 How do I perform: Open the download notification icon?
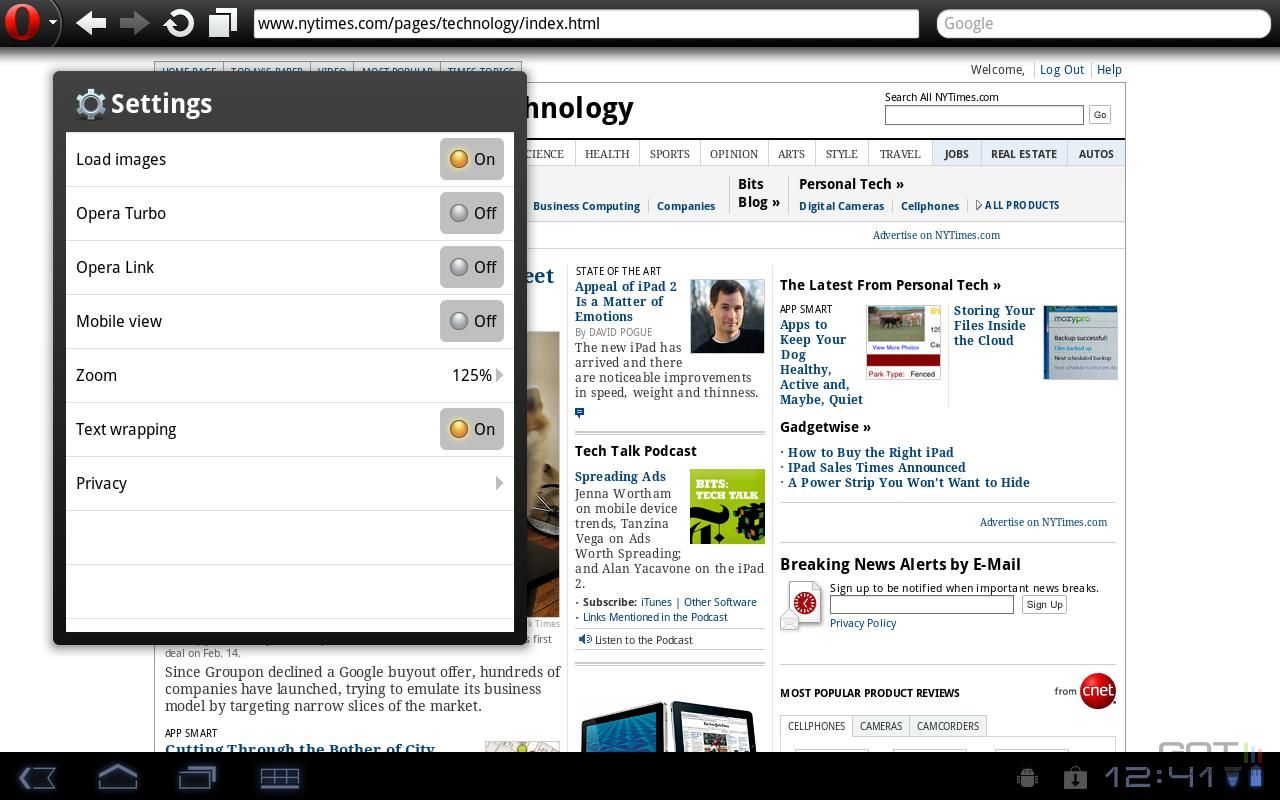point(1075,777)
